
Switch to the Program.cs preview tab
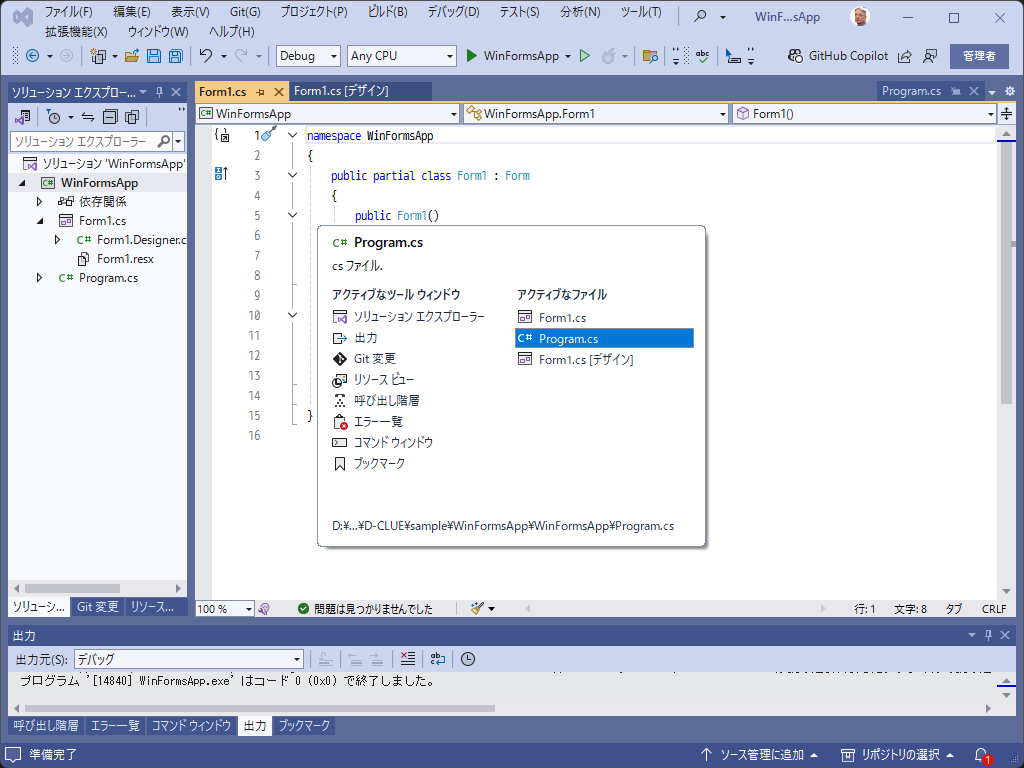pos(911,91)
